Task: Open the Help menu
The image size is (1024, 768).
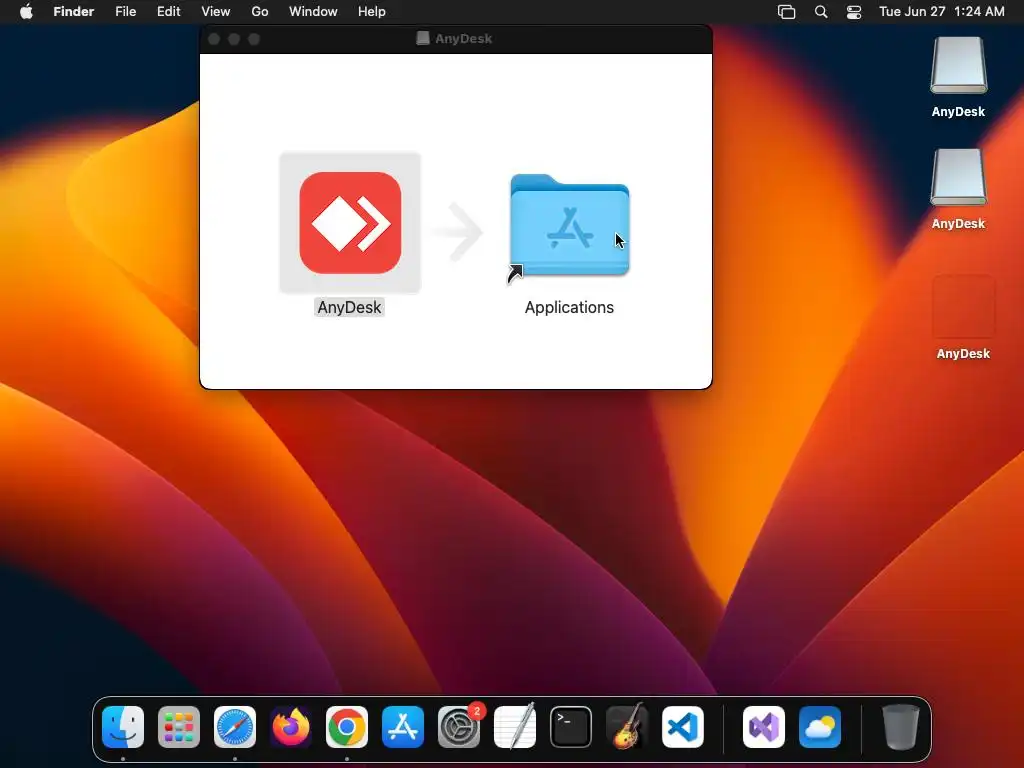Action: pyautogui.click(x=372, y=12)
